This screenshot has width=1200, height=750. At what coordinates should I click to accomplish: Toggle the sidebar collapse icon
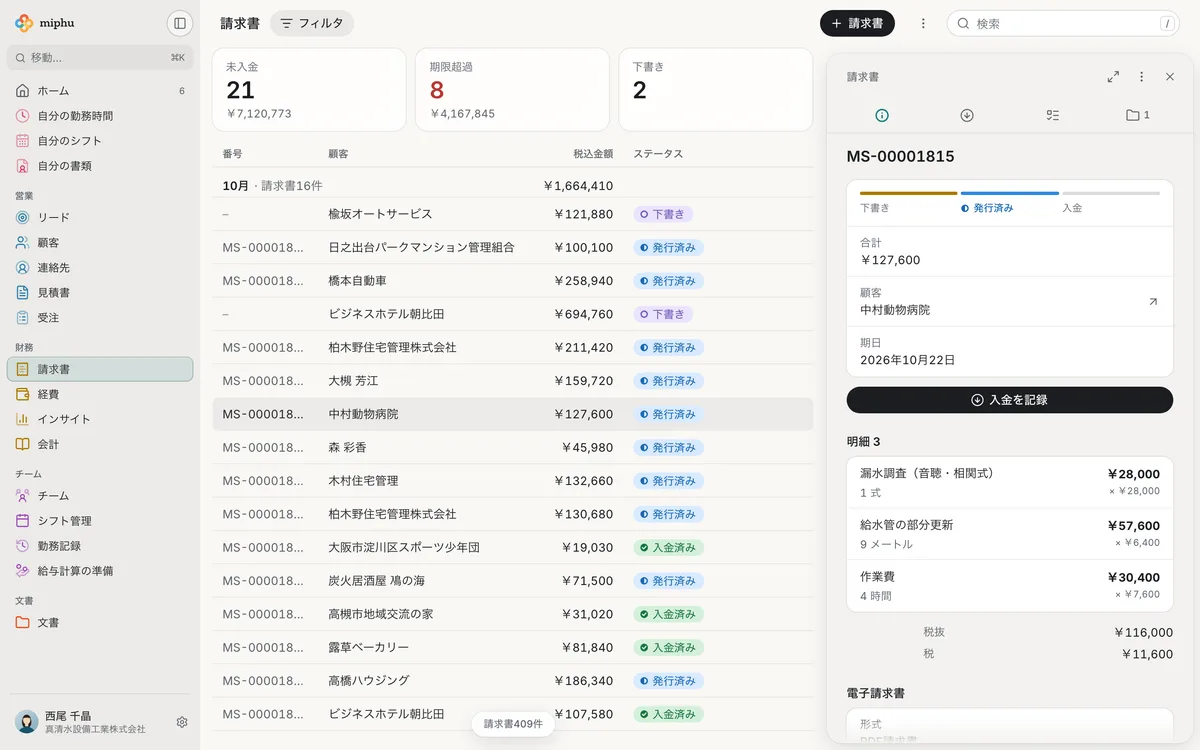[x=180, y=23]
